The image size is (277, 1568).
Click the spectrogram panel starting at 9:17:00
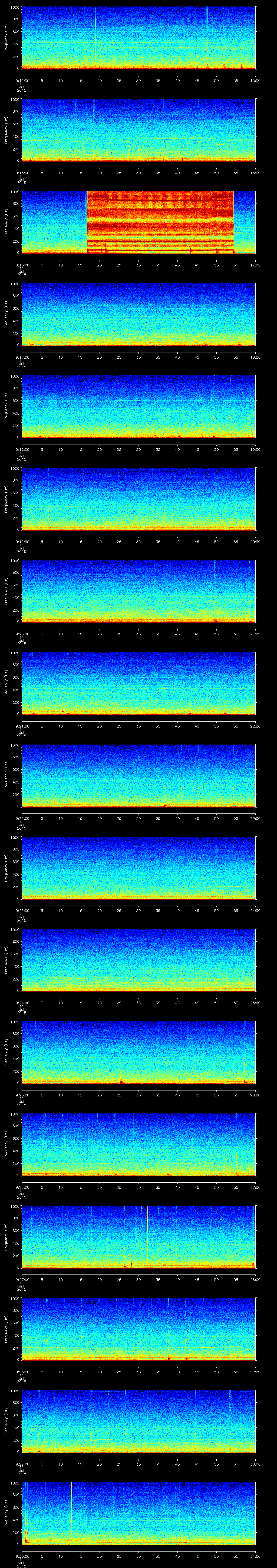click(138, 314)
